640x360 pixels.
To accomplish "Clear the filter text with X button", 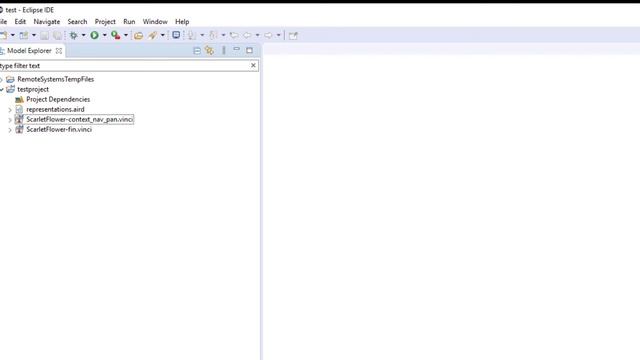I will pyautogui.click(x=253, y=65).
